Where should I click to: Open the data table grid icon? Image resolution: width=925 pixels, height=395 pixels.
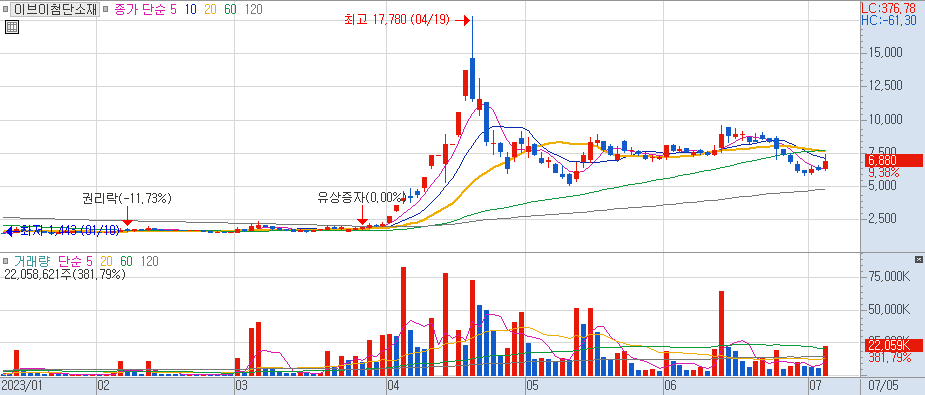coord(12,27)
